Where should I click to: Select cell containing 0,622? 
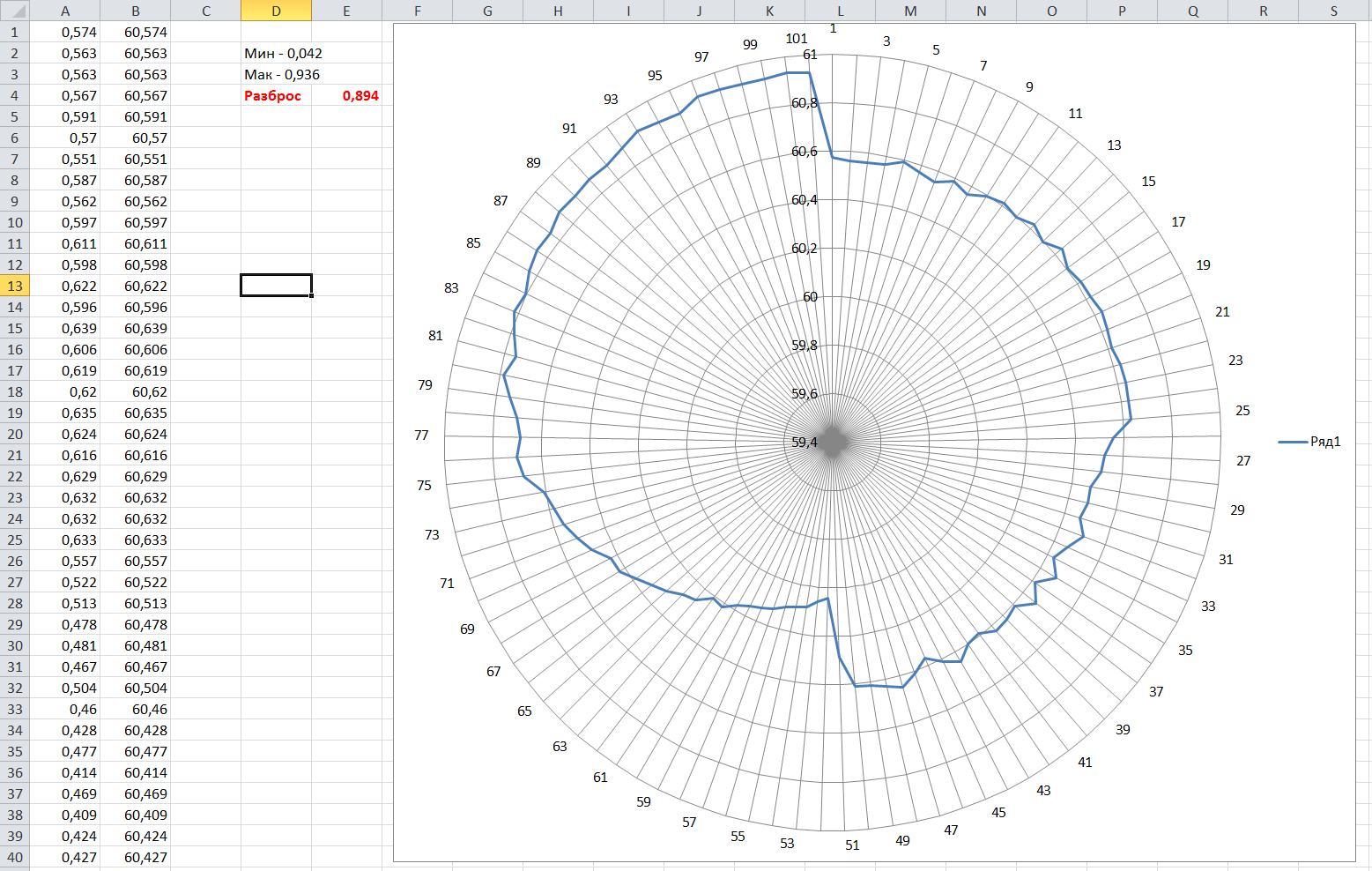(x=65, y=286)
